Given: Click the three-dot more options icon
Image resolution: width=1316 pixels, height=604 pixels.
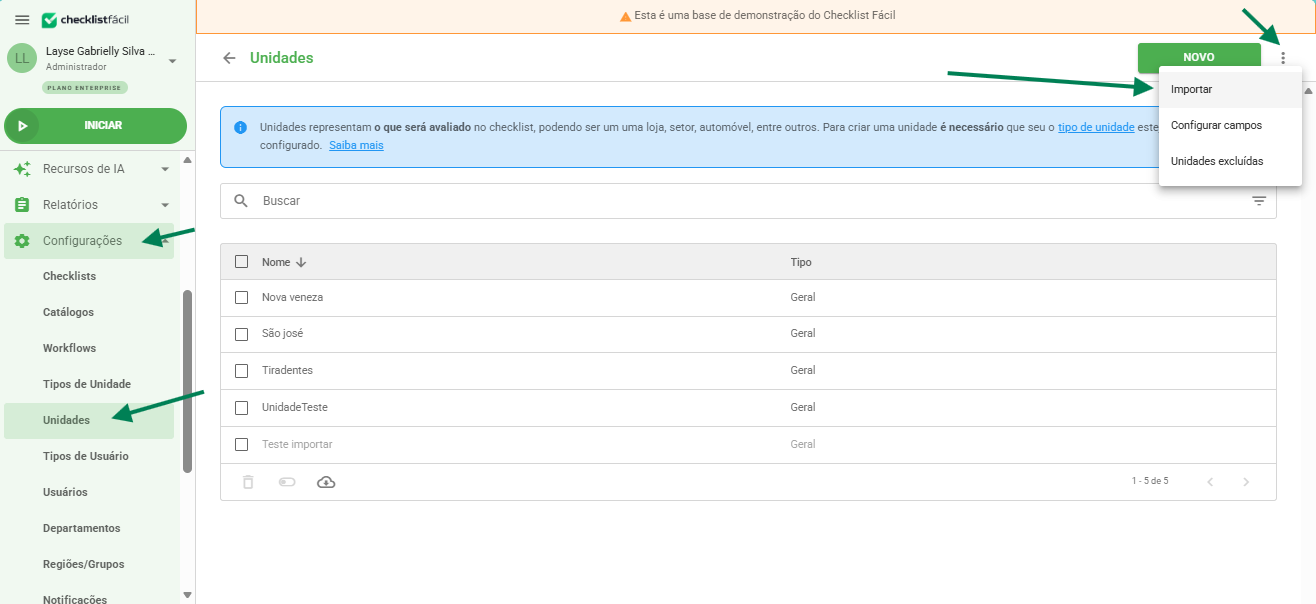Looking at the screenshot, I should (1284, 58).
